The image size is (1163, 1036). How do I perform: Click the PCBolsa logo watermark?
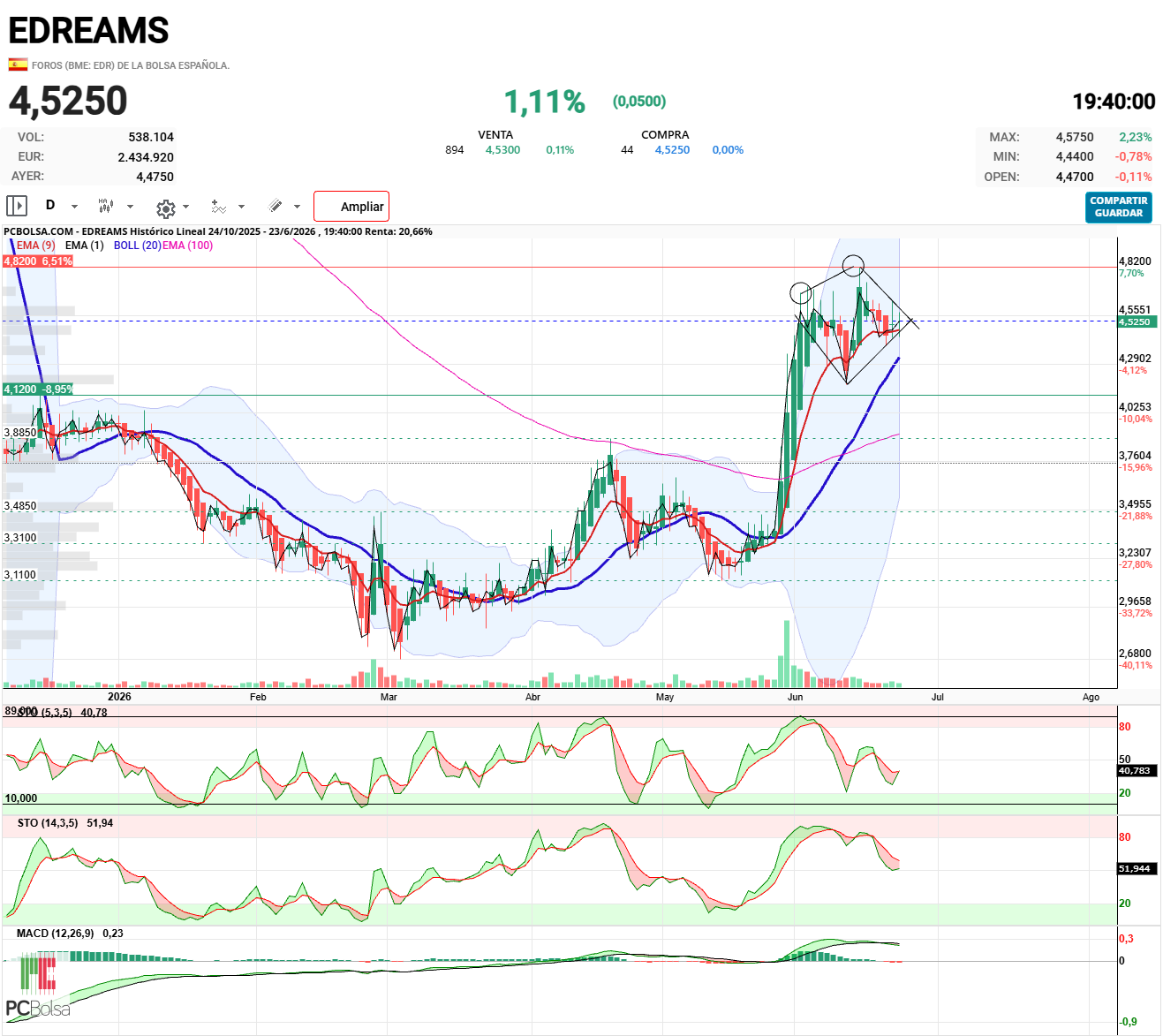[x=38, y=987]
